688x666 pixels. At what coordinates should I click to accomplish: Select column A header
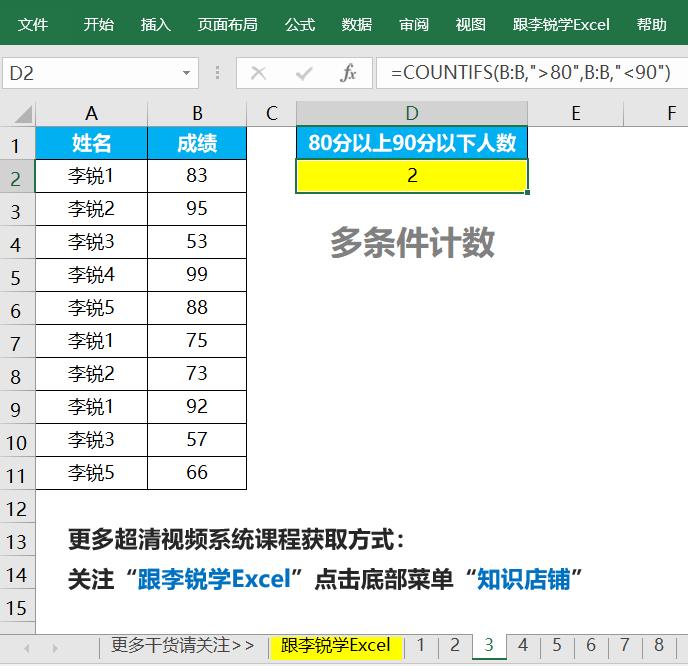point(91,114)
